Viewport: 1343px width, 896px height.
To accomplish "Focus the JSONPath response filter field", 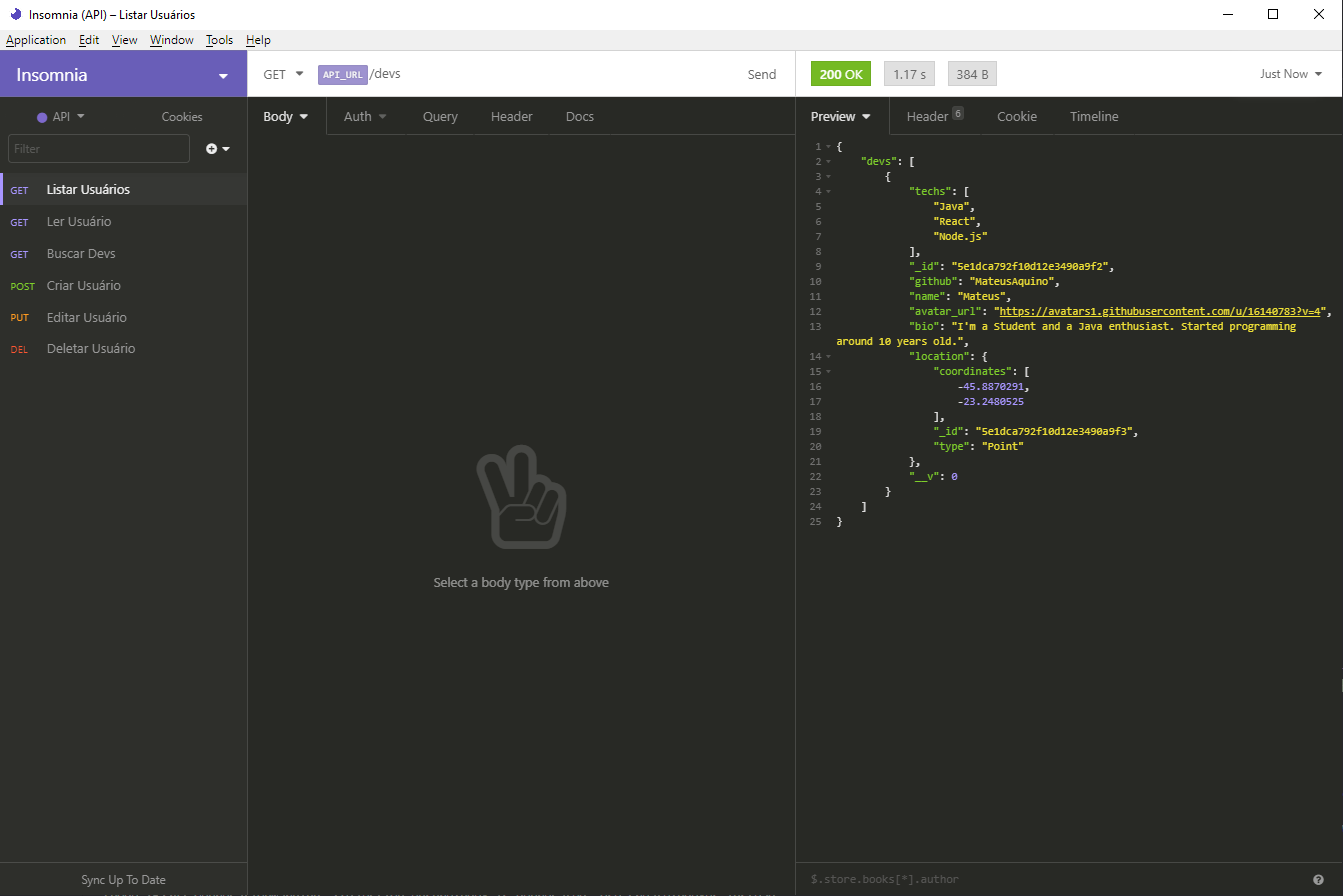I will (1050, 879).
